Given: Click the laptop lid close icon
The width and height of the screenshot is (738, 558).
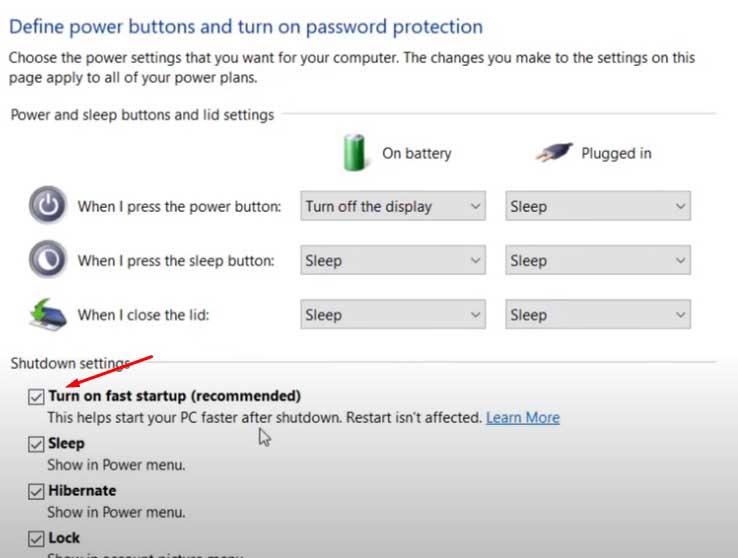Looking at the screenshot, I should [48, 314].
